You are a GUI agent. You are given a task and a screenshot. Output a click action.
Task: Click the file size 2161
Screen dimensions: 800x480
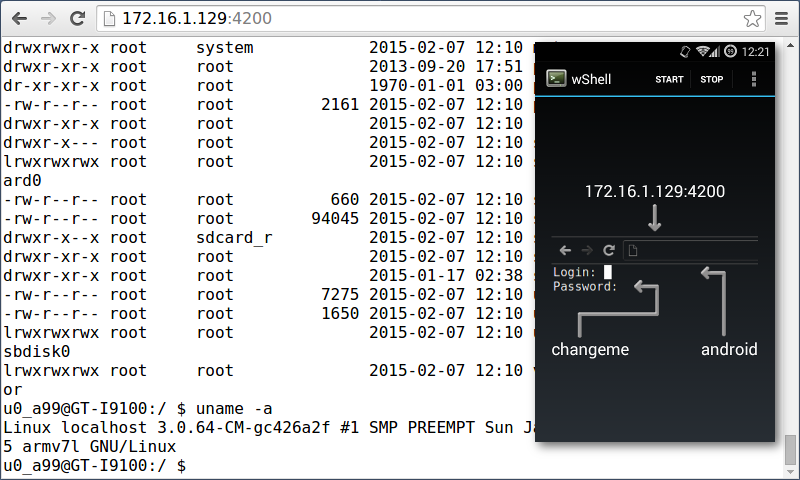click(340, 105)
